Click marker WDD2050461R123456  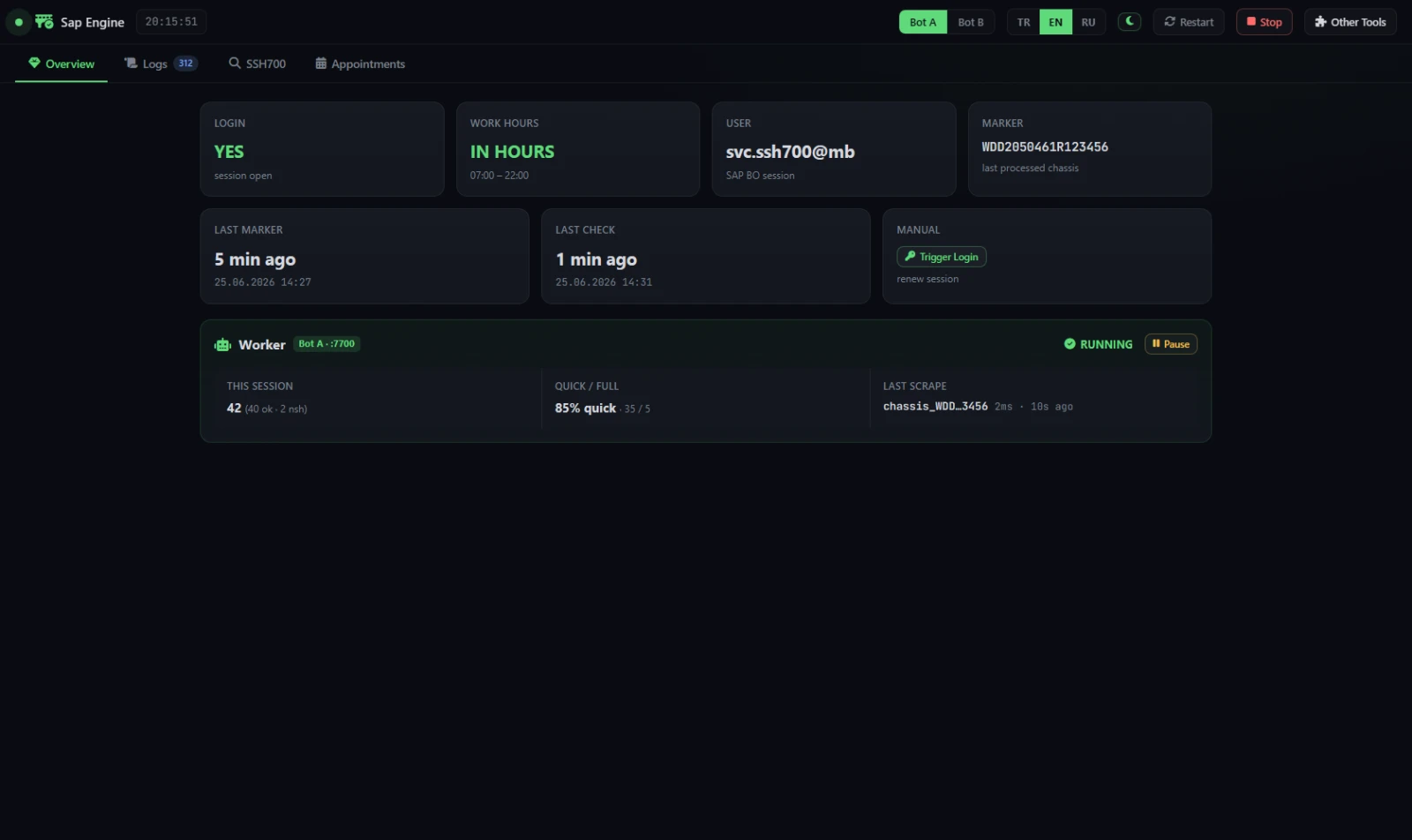(x=1045, y=147)
